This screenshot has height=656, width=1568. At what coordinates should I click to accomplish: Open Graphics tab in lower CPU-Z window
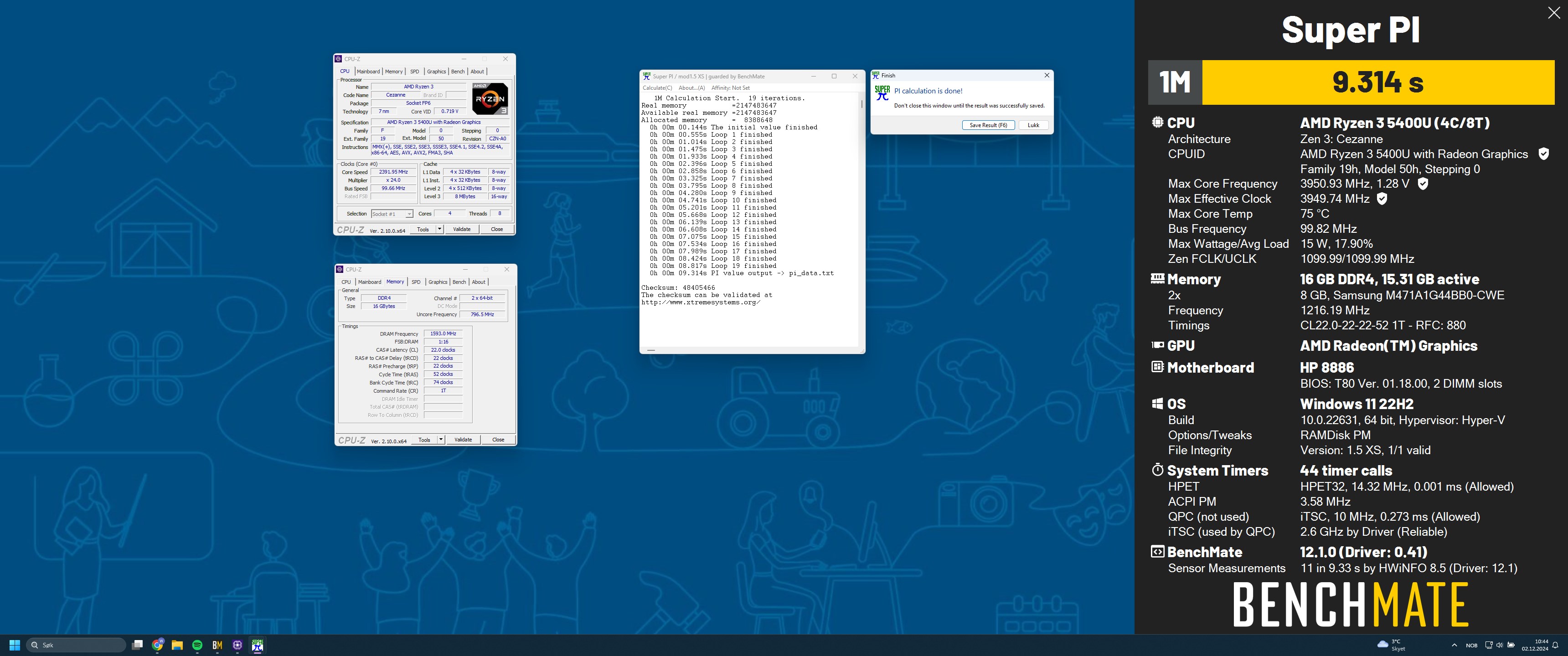[438, 282]
